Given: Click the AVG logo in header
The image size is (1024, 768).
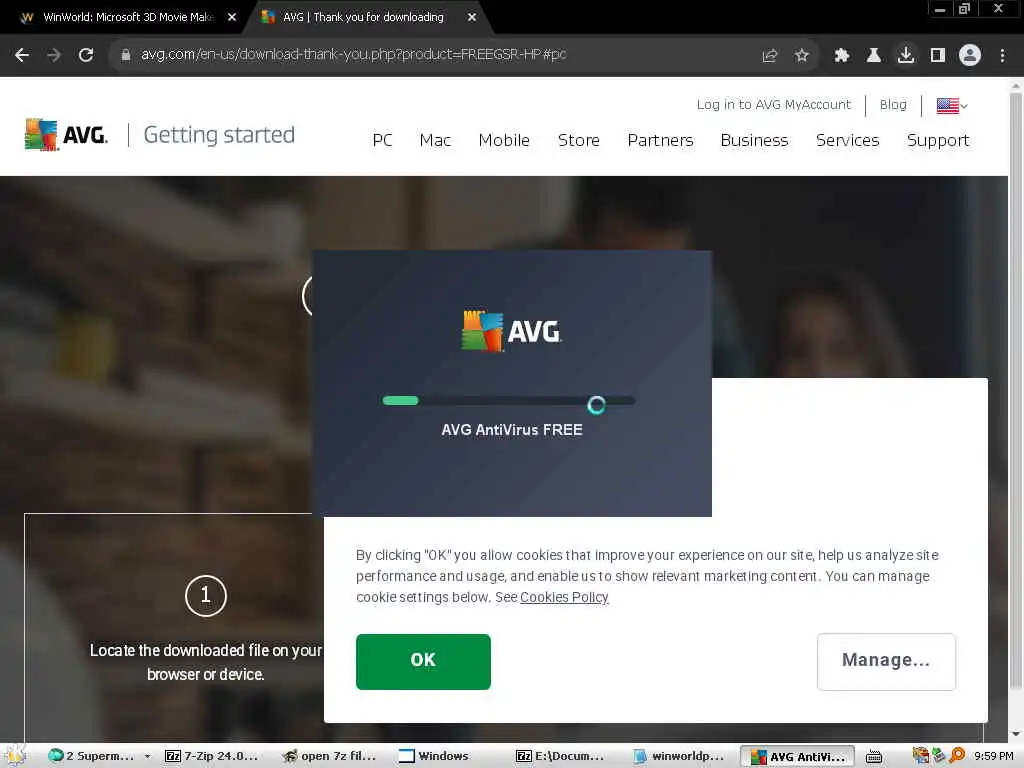Looking at the screenshot, I should [x=66, y=135].
